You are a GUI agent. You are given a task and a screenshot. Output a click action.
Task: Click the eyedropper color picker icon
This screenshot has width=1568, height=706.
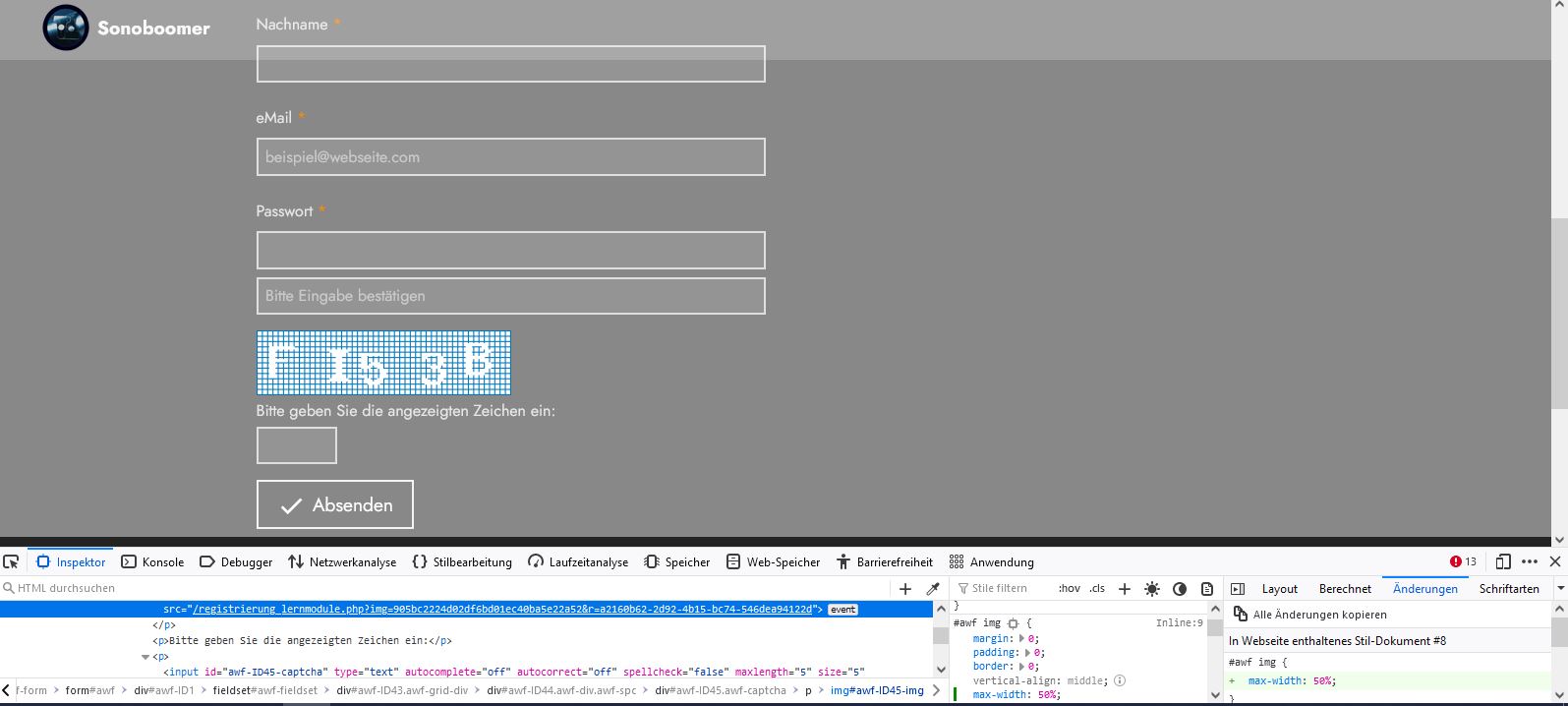coord(933,589)
